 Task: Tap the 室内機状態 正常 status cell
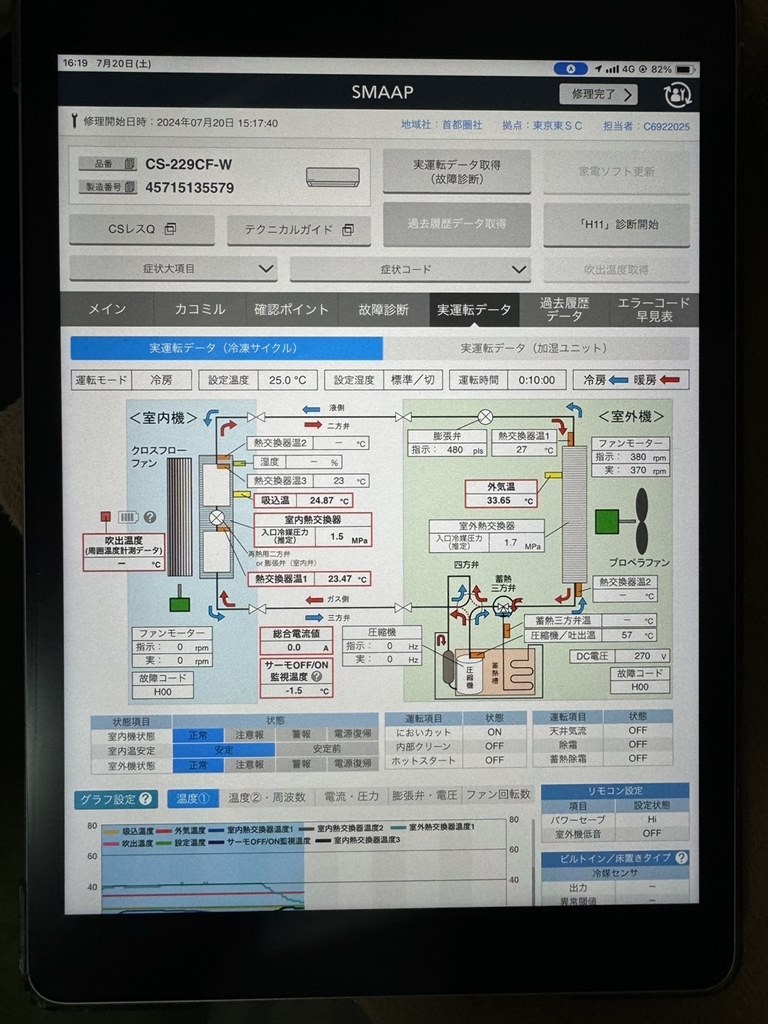point(198,735)
